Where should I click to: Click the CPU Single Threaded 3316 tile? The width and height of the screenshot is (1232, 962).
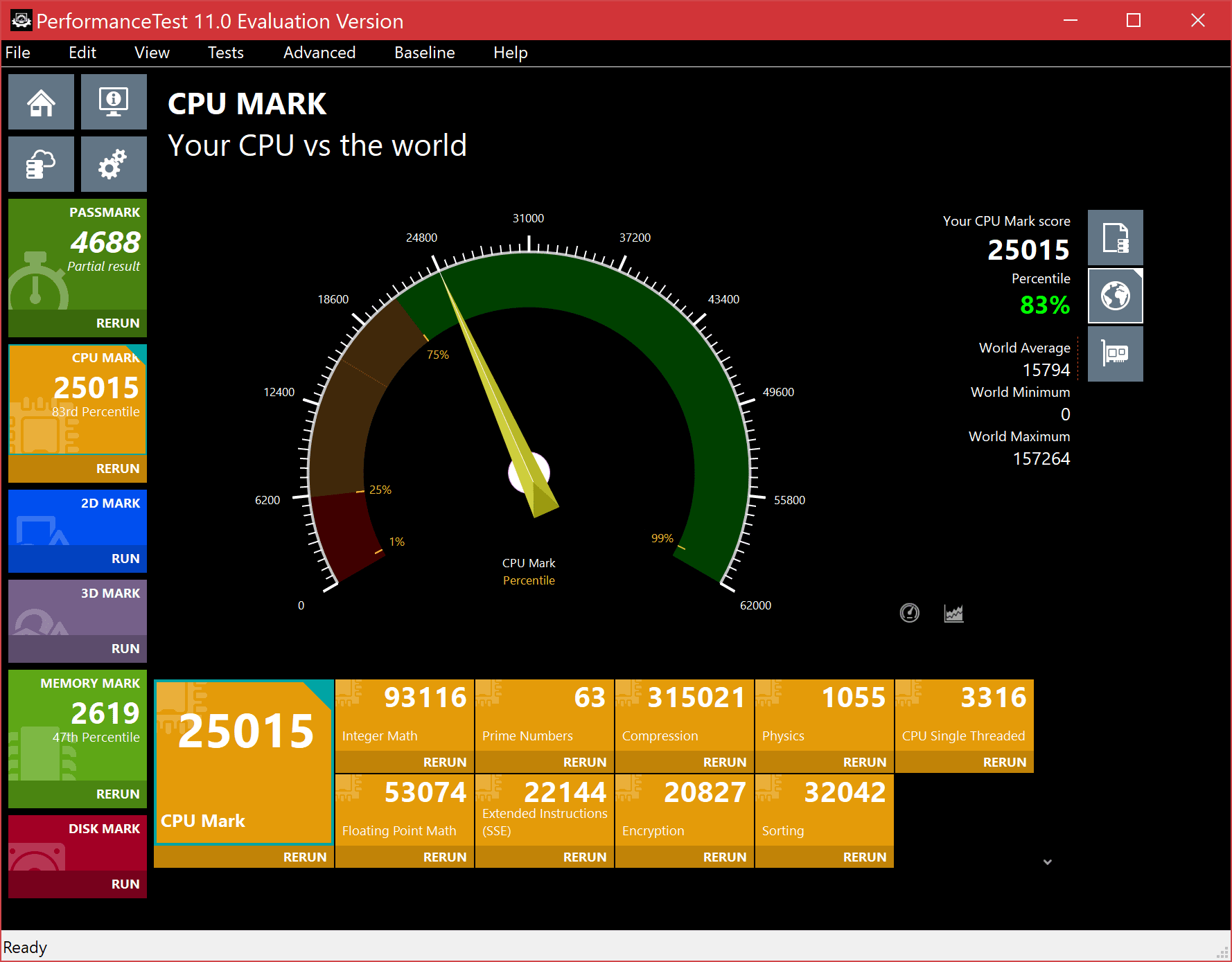[965, 715]
